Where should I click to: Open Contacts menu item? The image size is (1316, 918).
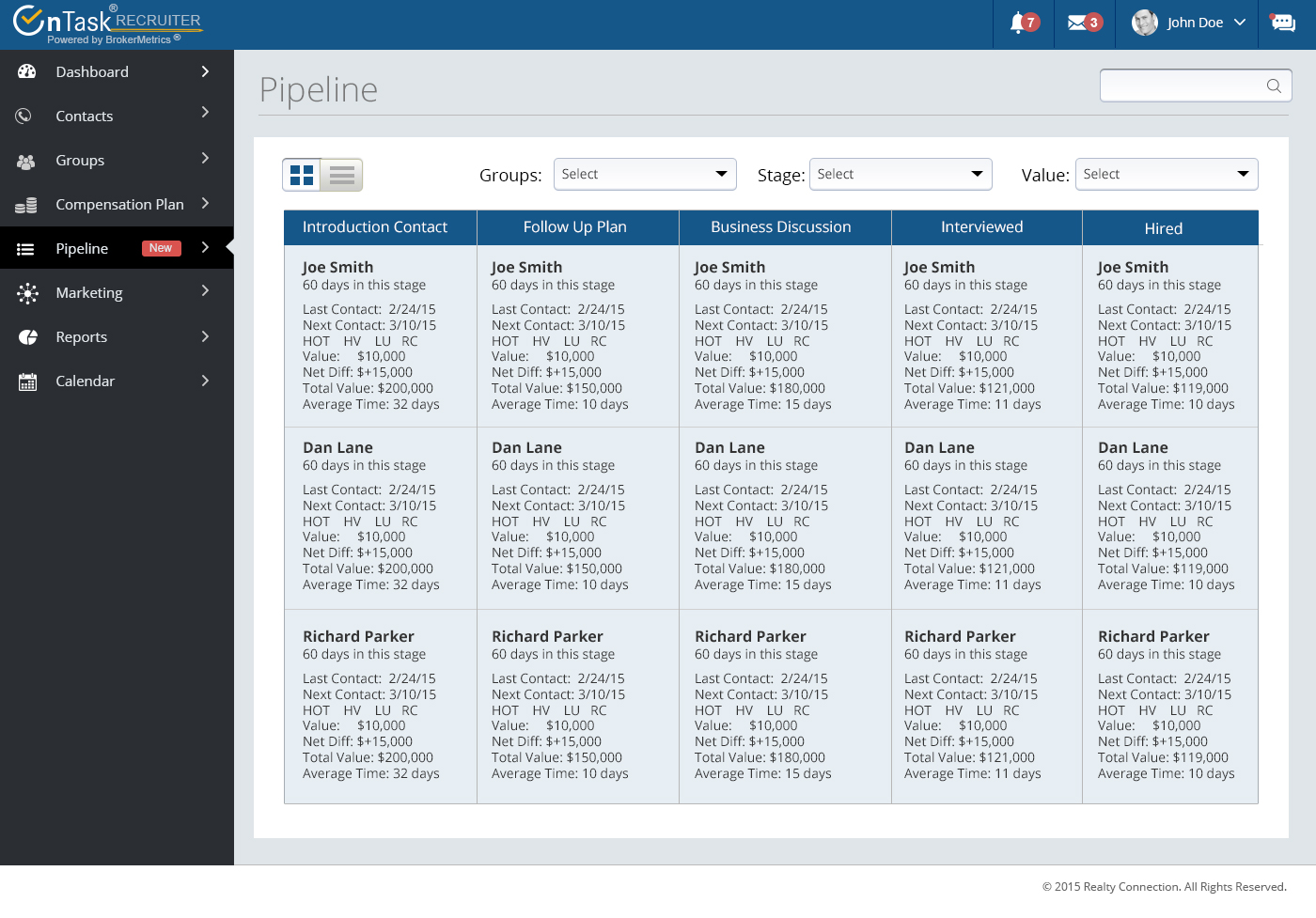click(117, 116)
